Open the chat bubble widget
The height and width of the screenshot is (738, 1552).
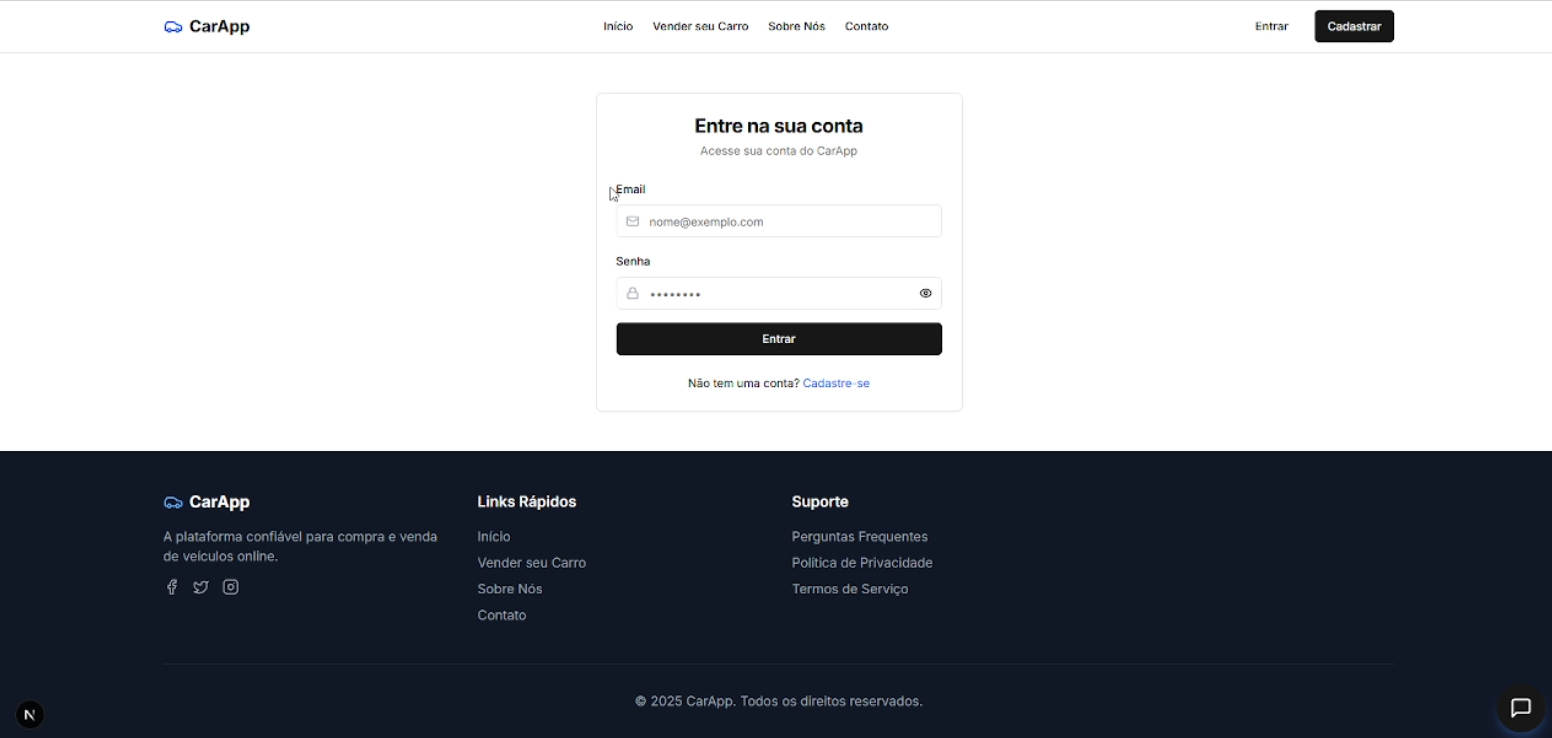pos(1520,708)
